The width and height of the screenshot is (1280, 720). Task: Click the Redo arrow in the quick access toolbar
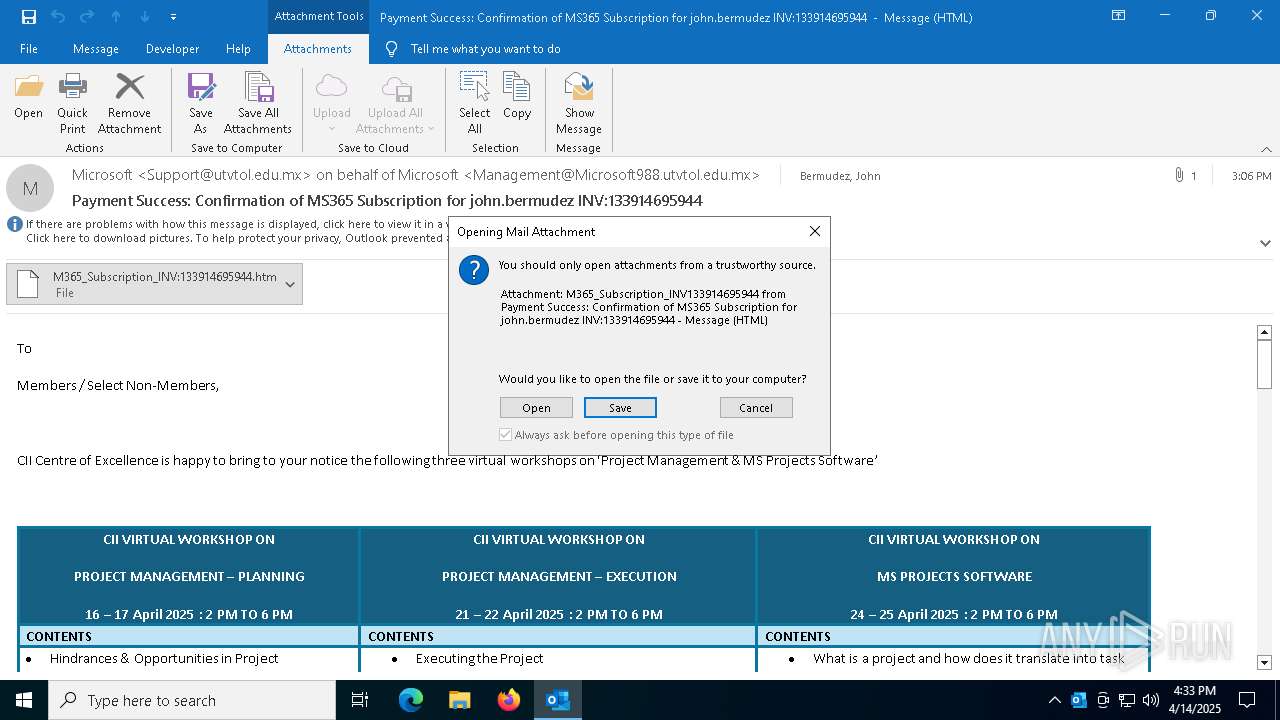click(87, 17)
